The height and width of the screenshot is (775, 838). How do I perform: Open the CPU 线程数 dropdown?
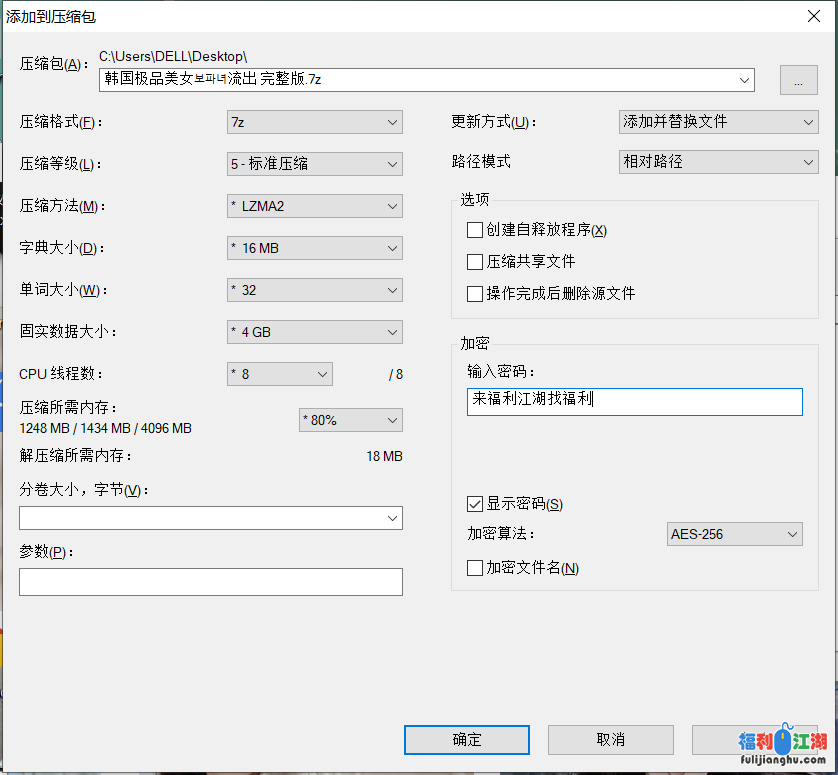tap(280, 374)
